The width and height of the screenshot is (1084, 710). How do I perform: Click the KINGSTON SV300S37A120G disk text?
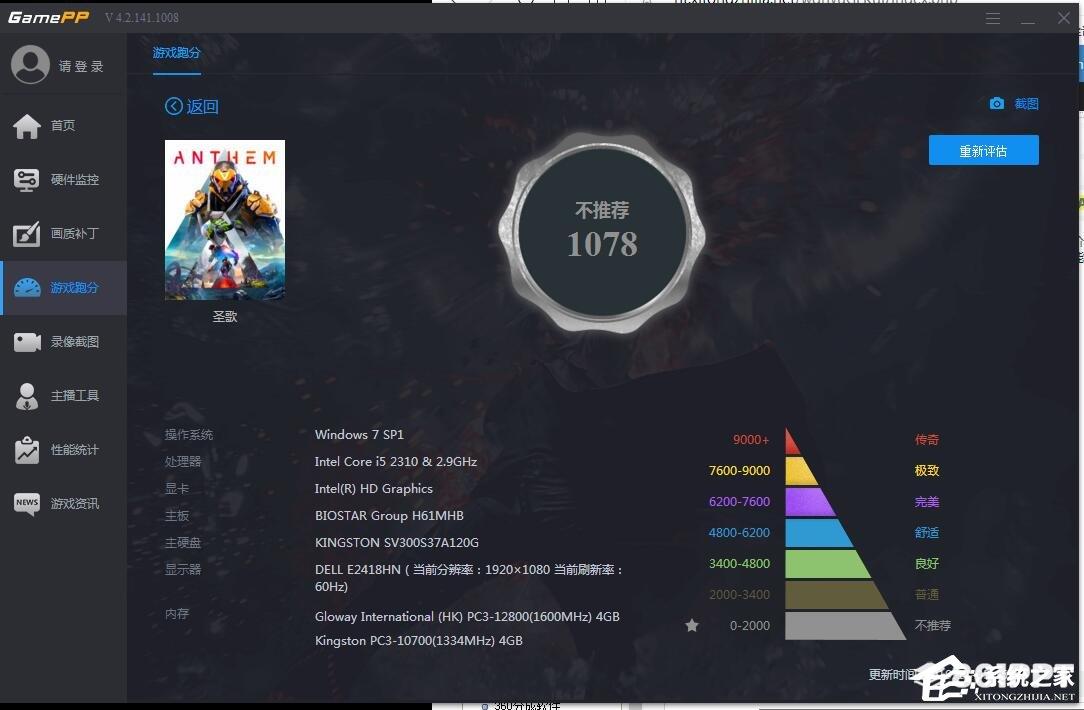397,543
